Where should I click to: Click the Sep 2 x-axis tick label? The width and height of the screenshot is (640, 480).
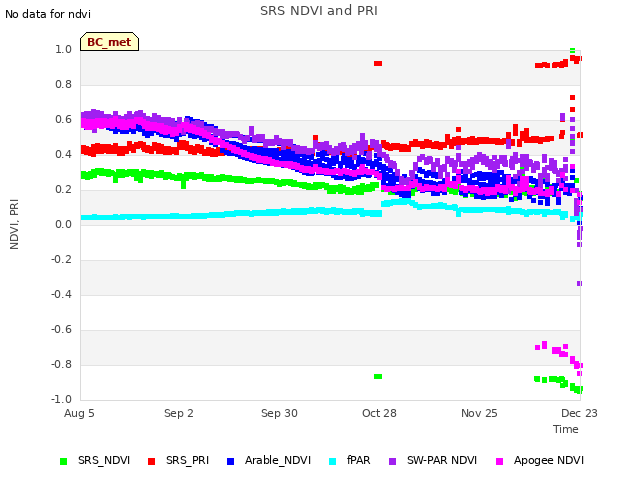(179, 413)
